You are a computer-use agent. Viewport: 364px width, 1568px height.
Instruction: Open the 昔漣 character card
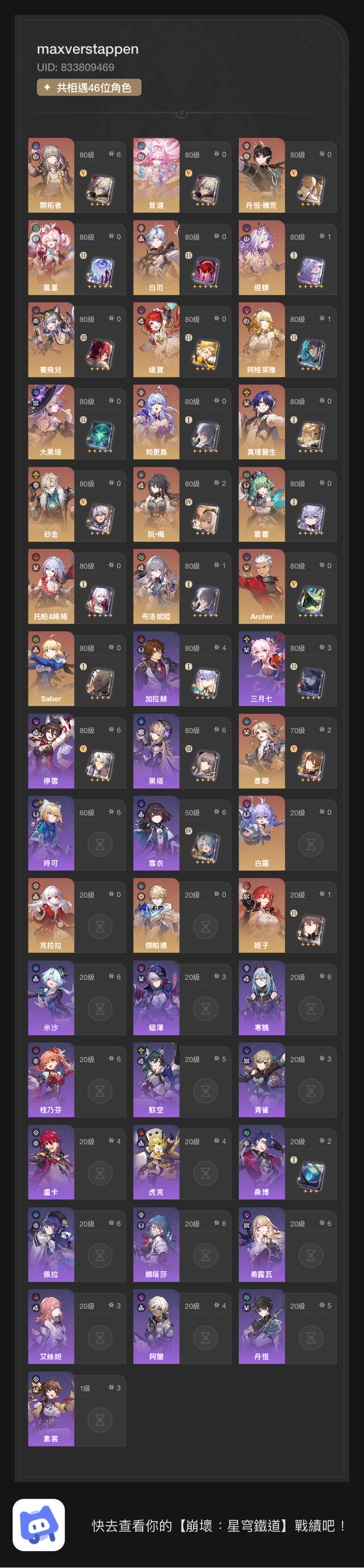[182, 175]
